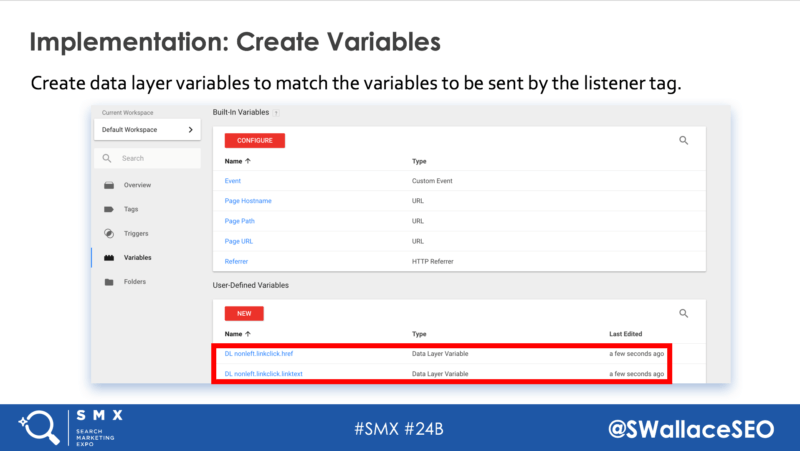
Task: Click the Built-In Variables help icon
Action: 276,113
